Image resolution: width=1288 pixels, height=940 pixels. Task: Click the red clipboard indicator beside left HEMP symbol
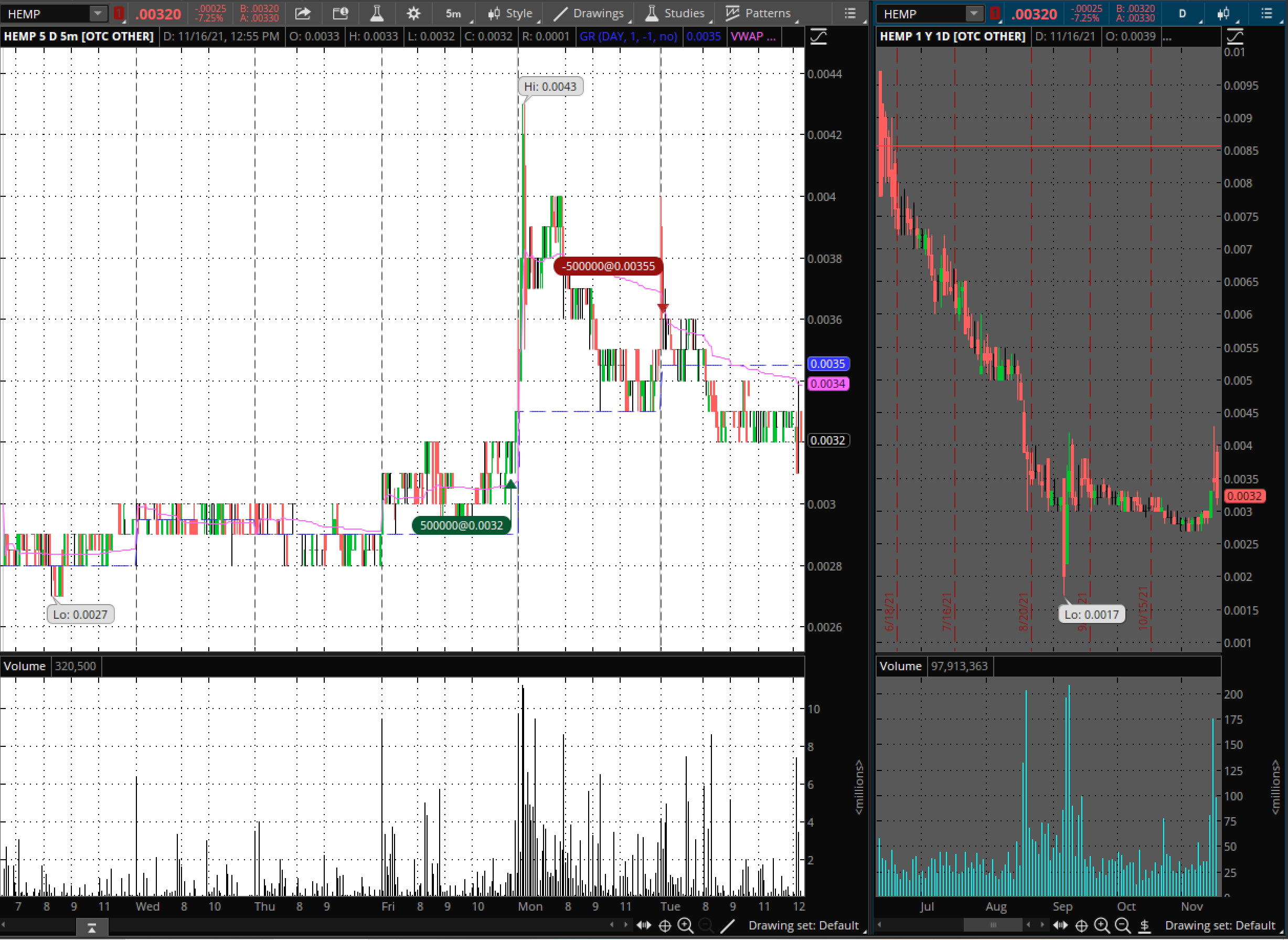point(119,13)
